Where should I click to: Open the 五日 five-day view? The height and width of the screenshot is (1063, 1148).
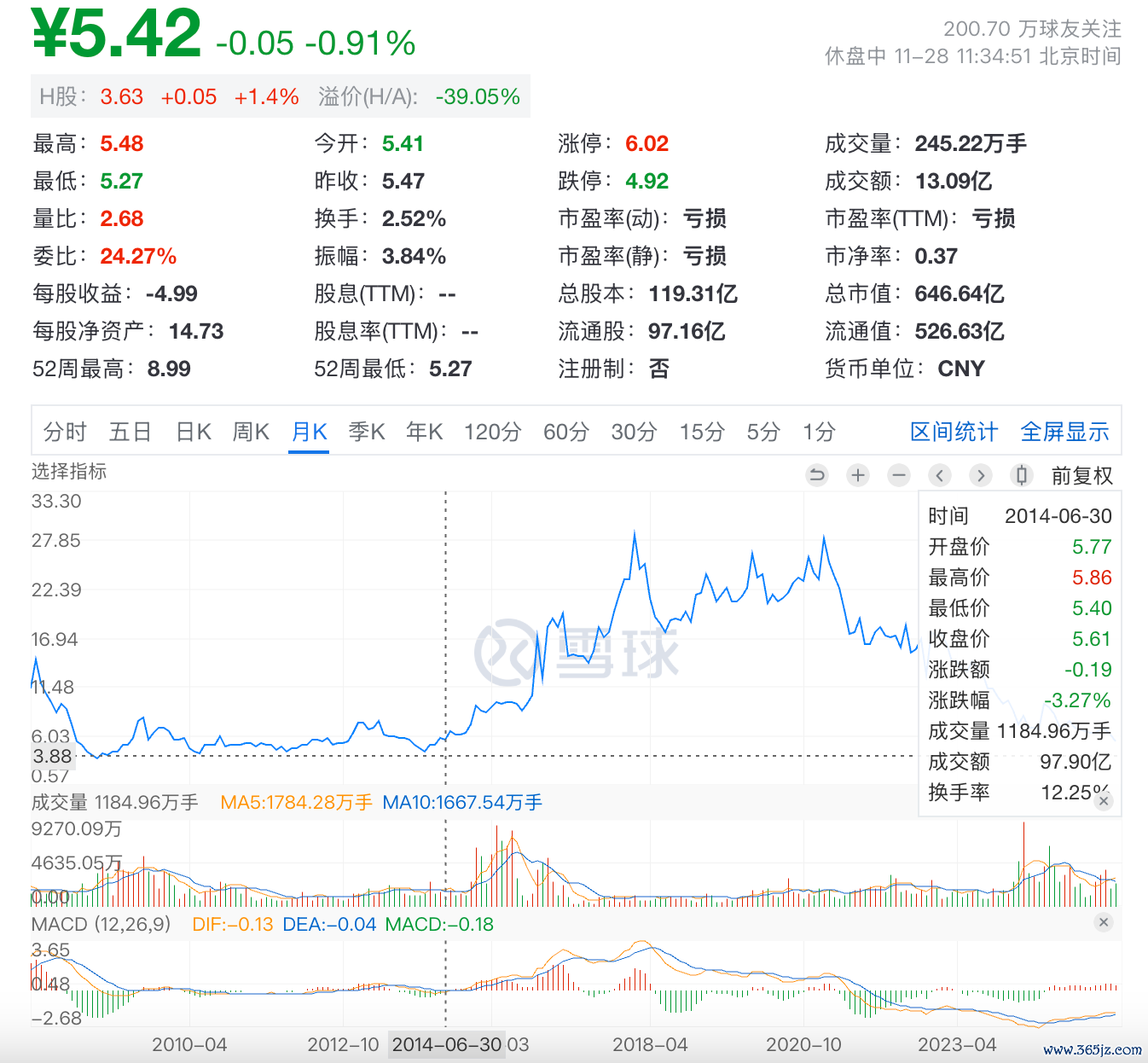click(x=130, y=433)
